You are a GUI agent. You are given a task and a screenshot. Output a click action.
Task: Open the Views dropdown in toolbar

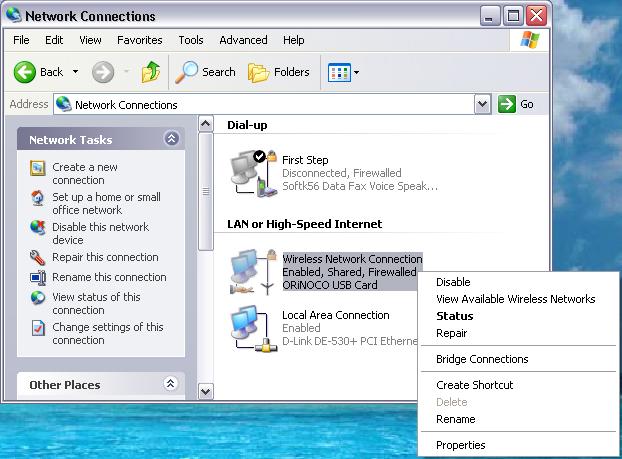tap(344, 72)
